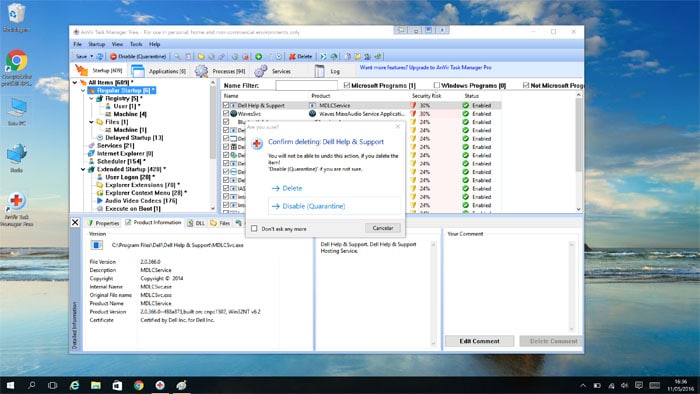This screenshot has height=394, width=700.
Task: Switch to the Startup [609] tab
Action: tap(99, 71)
